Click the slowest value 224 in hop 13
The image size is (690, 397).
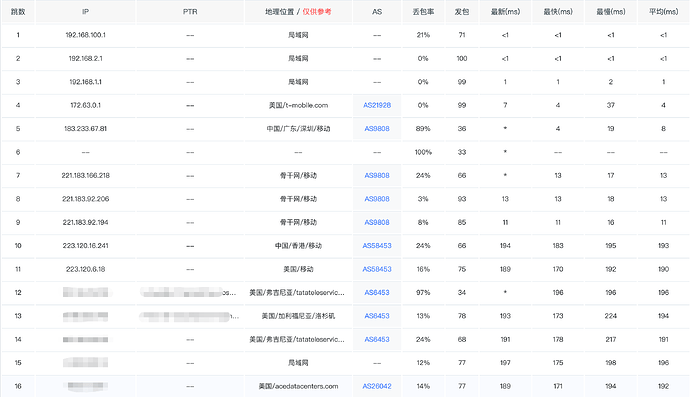[611, 316]
